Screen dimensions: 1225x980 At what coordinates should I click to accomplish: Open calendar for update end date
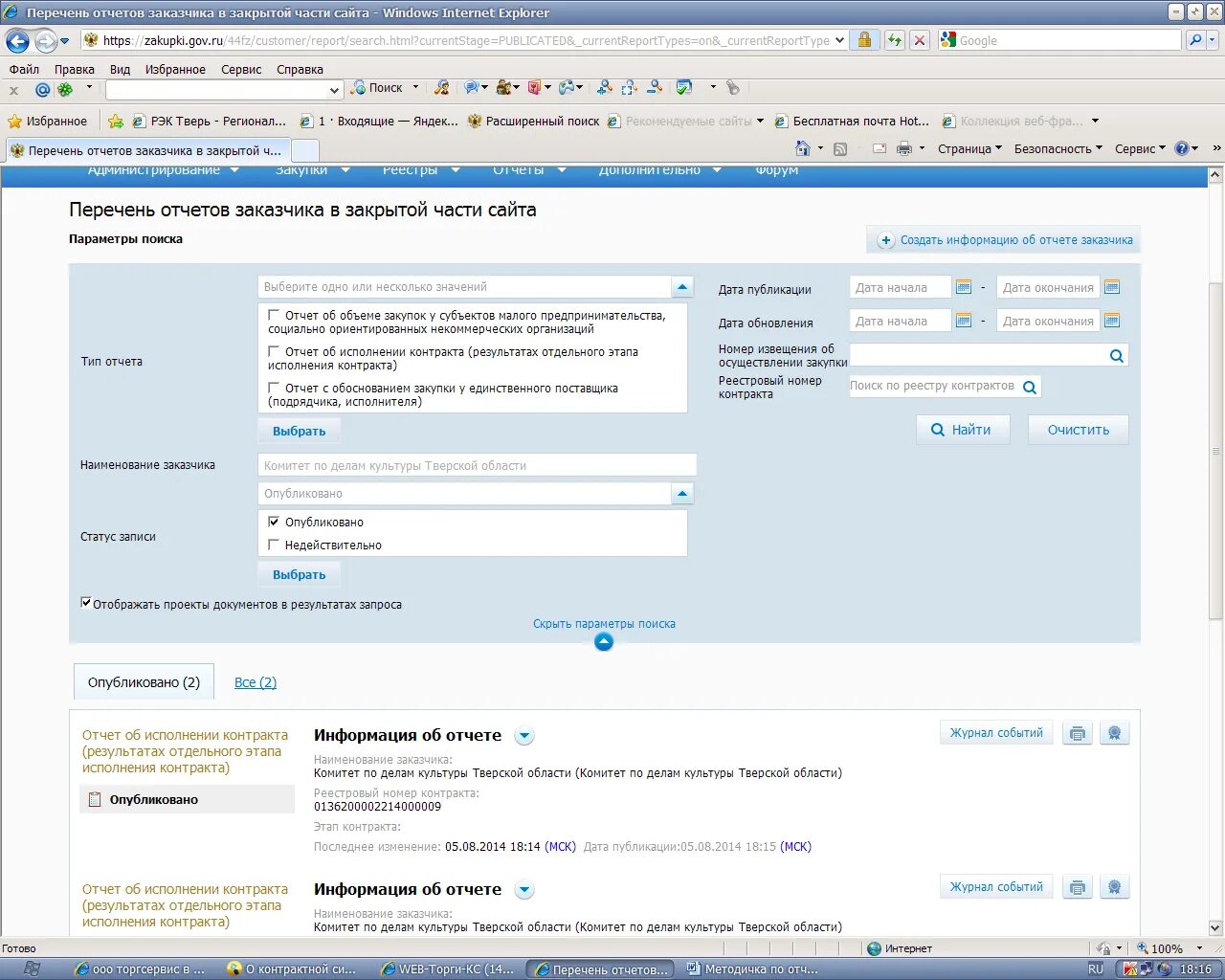tap(1112, 321)
